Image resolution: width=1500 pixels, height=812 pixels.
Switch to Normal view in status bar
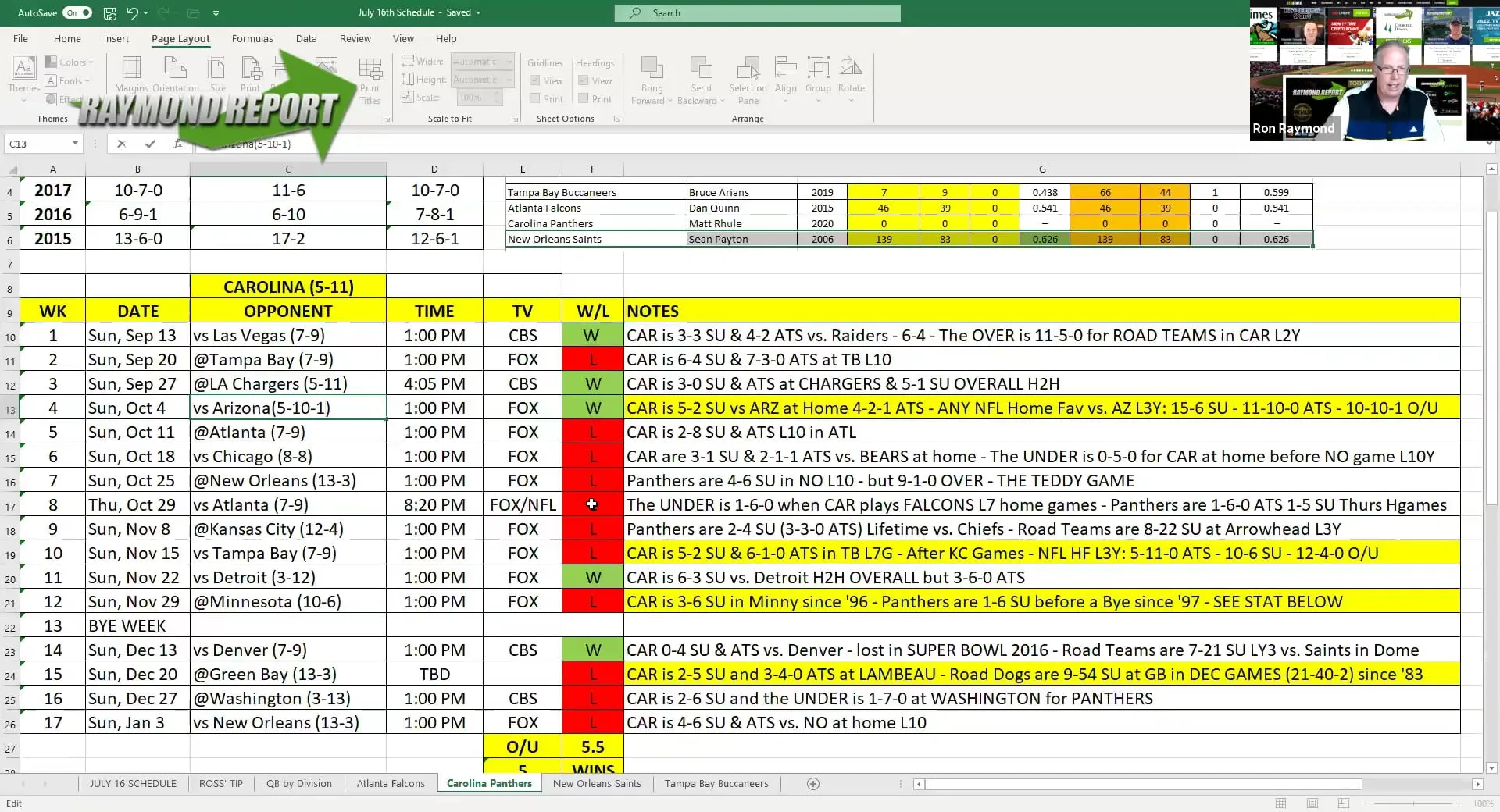point(1280,803)
